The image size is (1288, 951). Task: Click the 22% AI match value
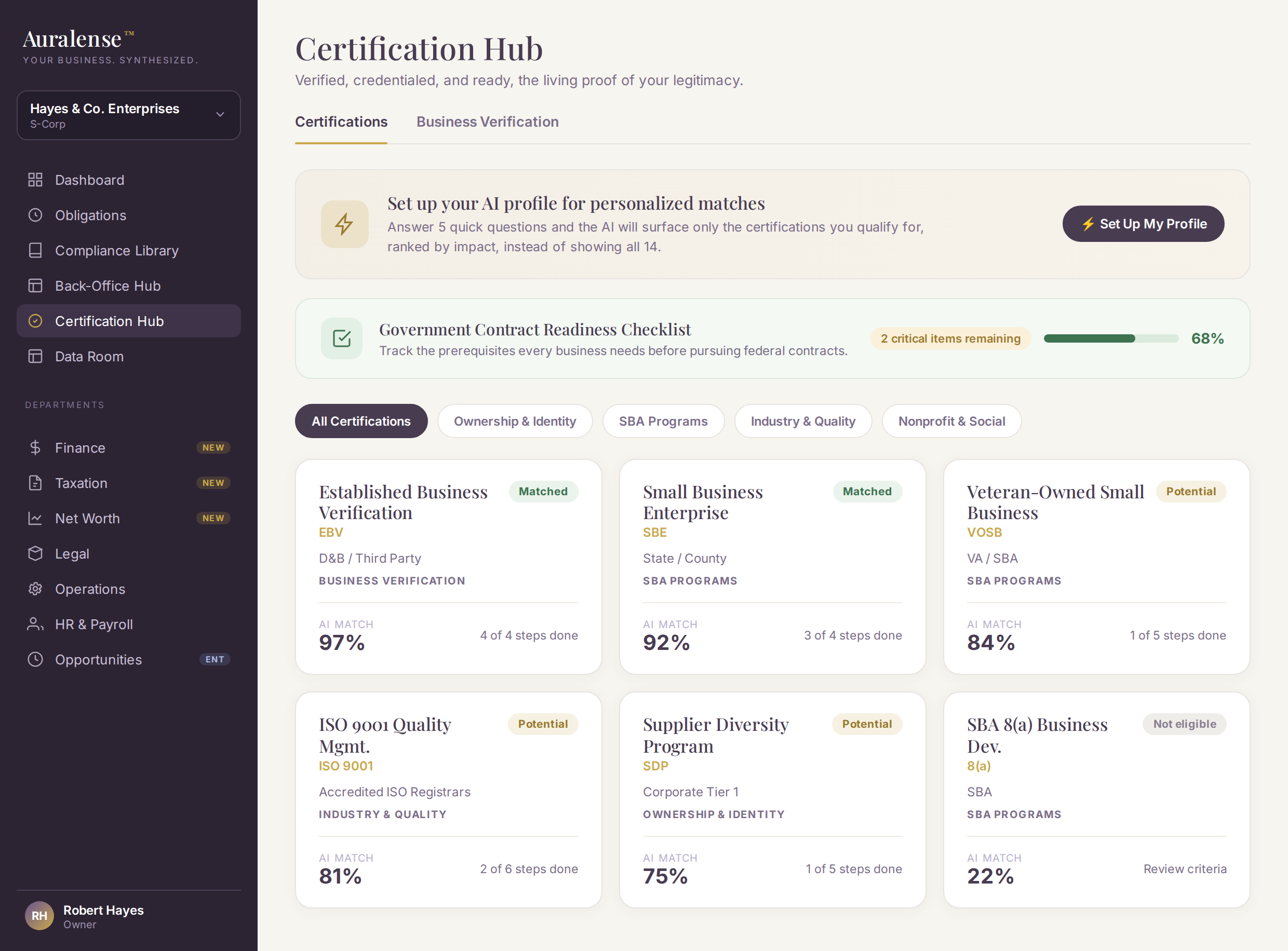pyautogui.click(x=990, y=876)
